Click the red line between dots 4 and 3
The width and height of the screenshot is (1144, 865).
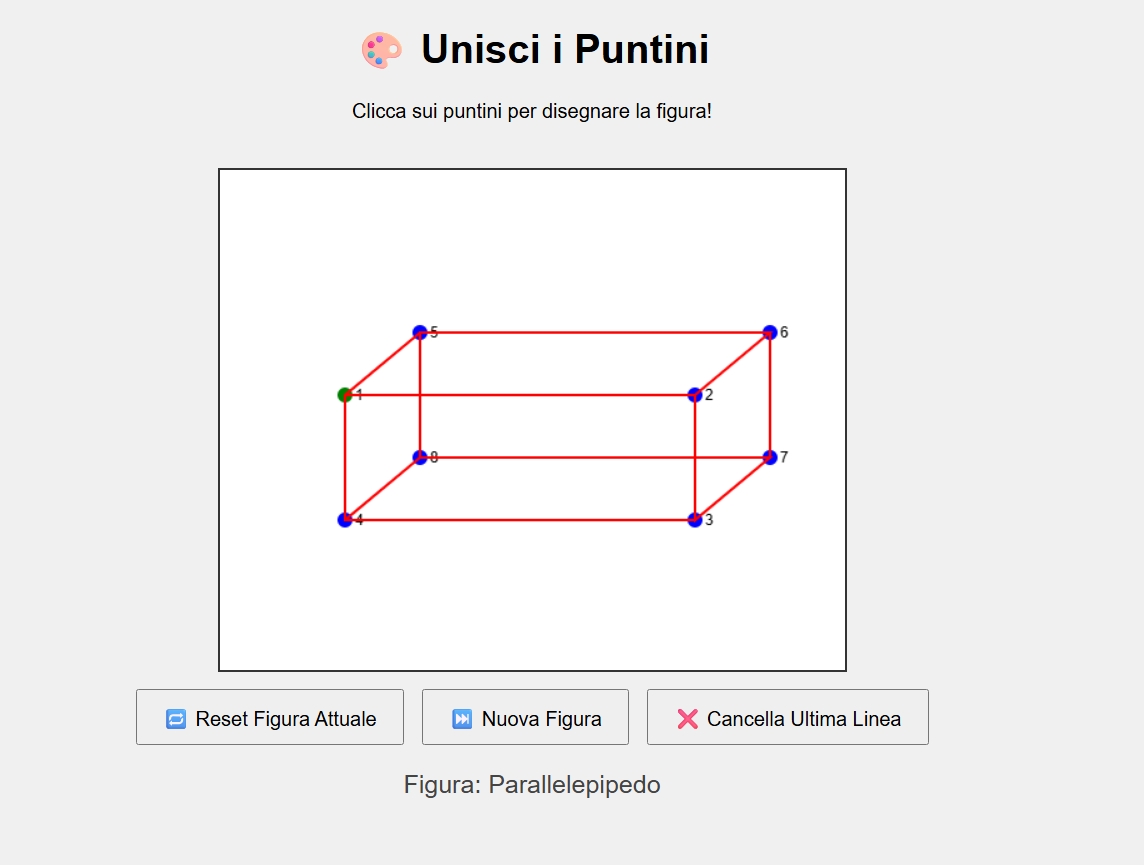point(520,520)
